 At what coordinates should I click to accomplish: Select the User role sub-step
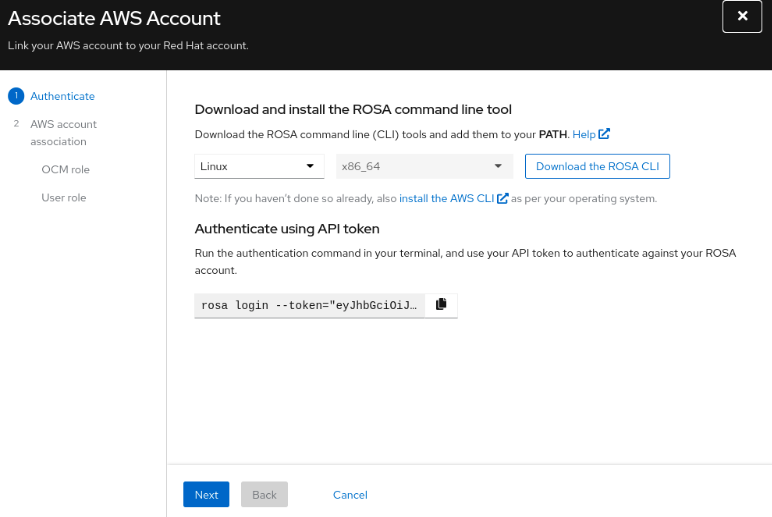point(64,197)
